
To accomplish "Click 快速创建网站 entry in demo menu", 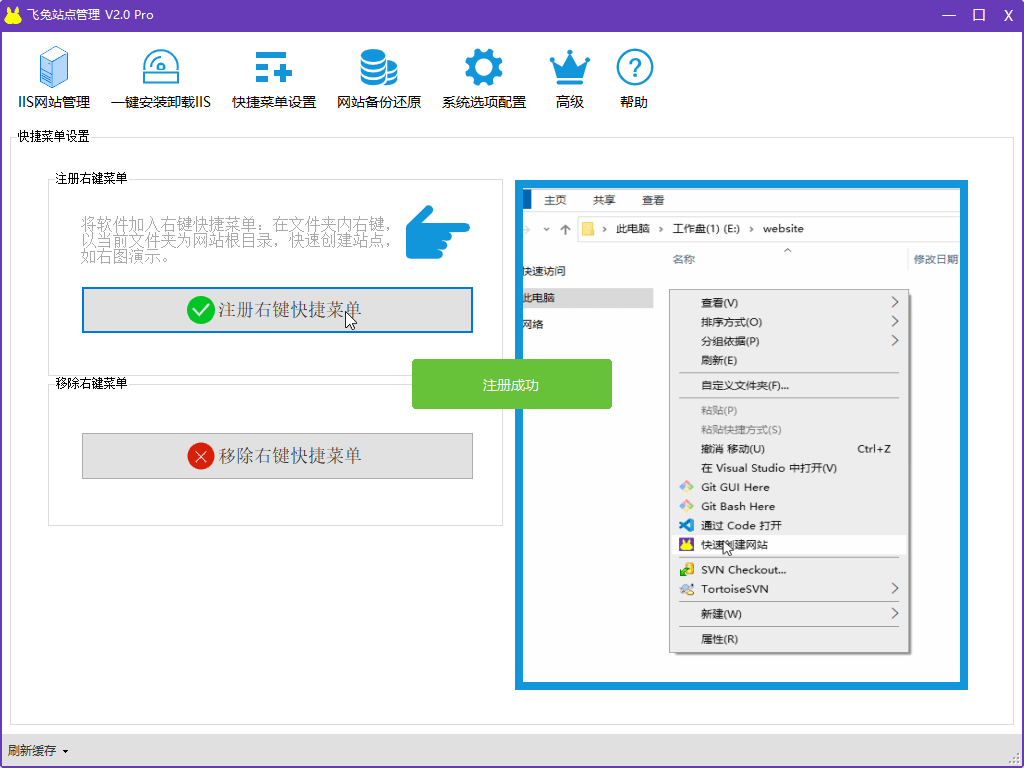I will [734, 545].
